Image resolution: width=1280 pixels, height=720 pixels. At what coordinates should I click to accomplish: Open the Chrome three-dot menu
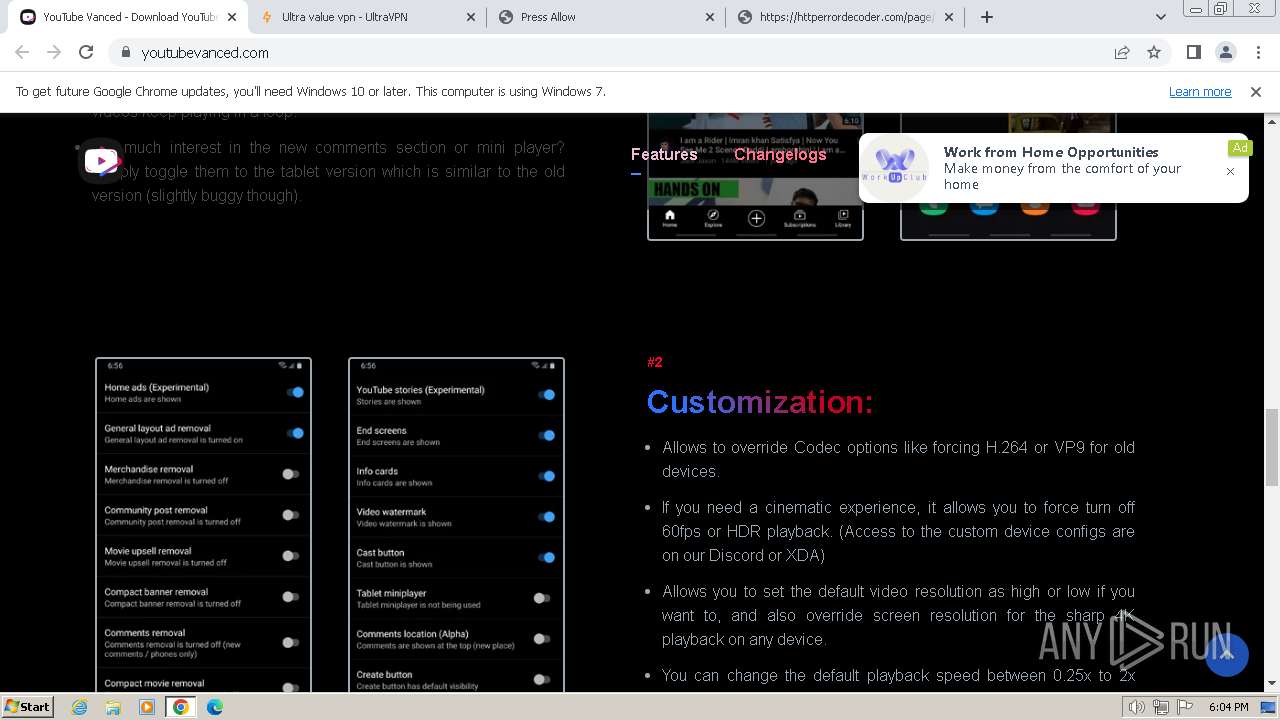pyautogui.click(x=1257, y=52)
